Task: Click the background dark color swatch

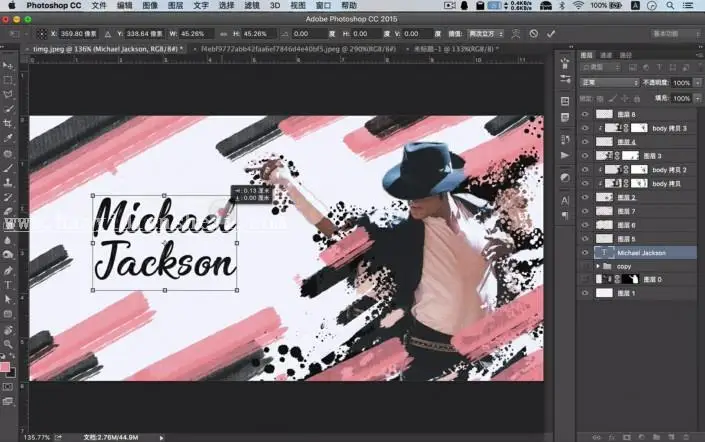Action: tap(12, 373)
